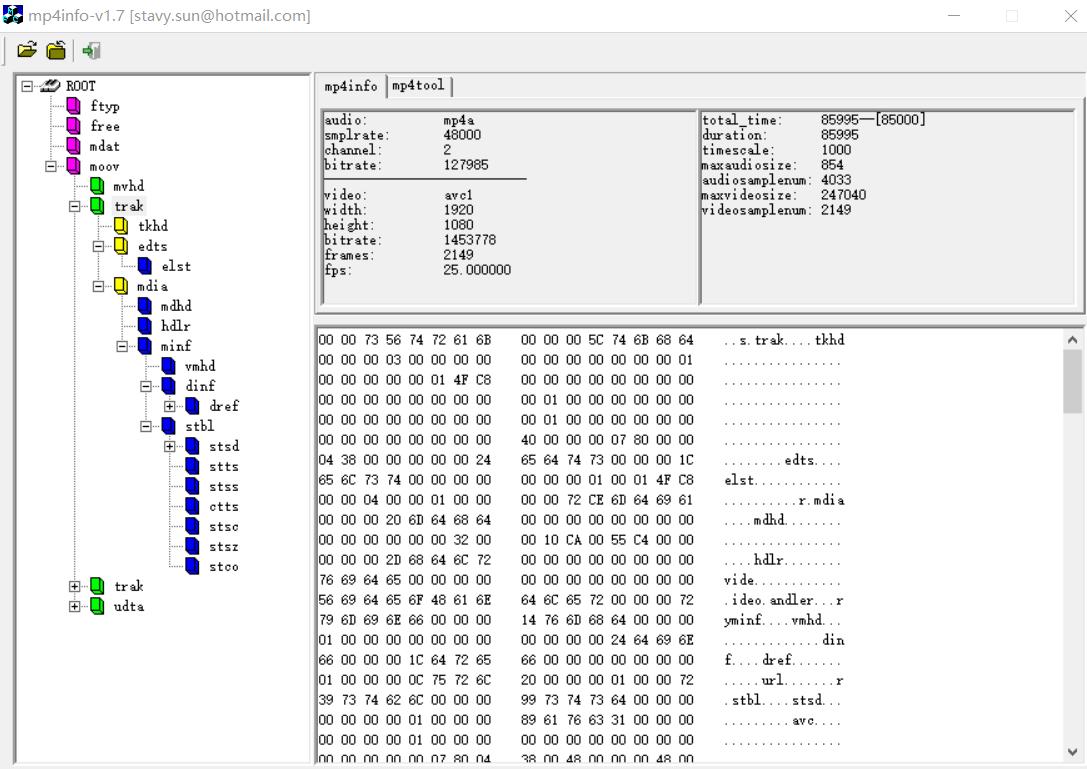The height and width of the screenshot is (769, 1087).
Task: Collapse the dinf node
Action: (146, 386)
